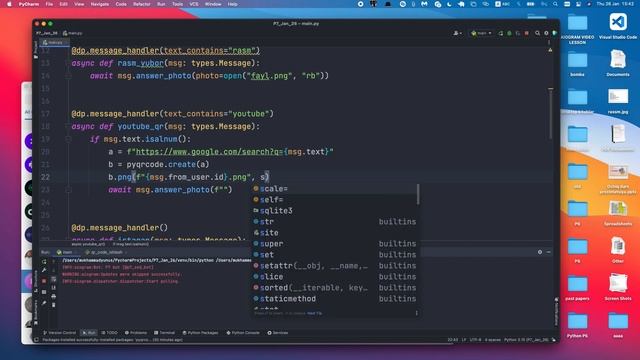
Task: Click the red Stop button in top toolbar
Action: pyautogui.click(x=527, y=33)
